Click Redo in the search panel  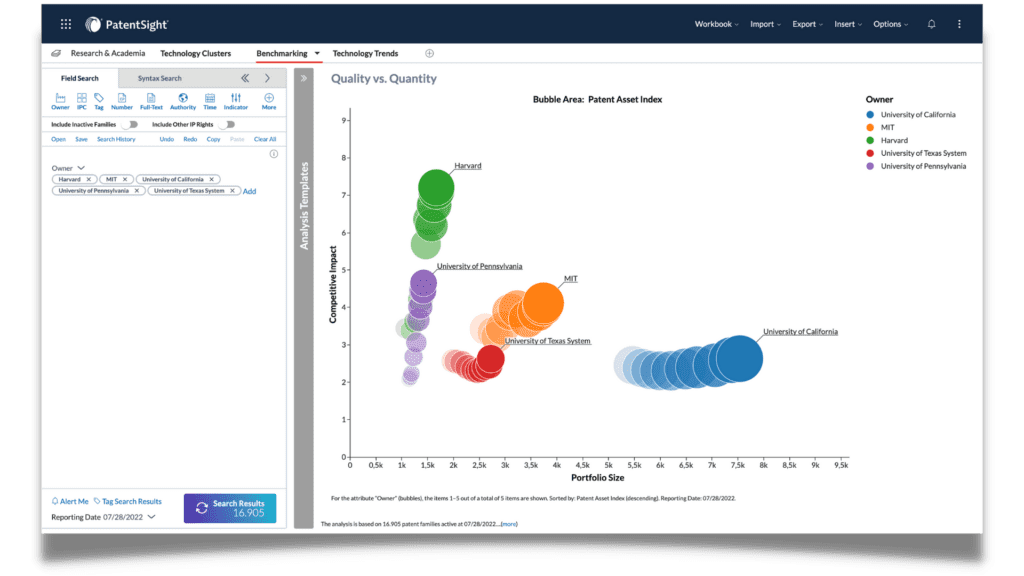pyautogui.click(x=190, y=139)
